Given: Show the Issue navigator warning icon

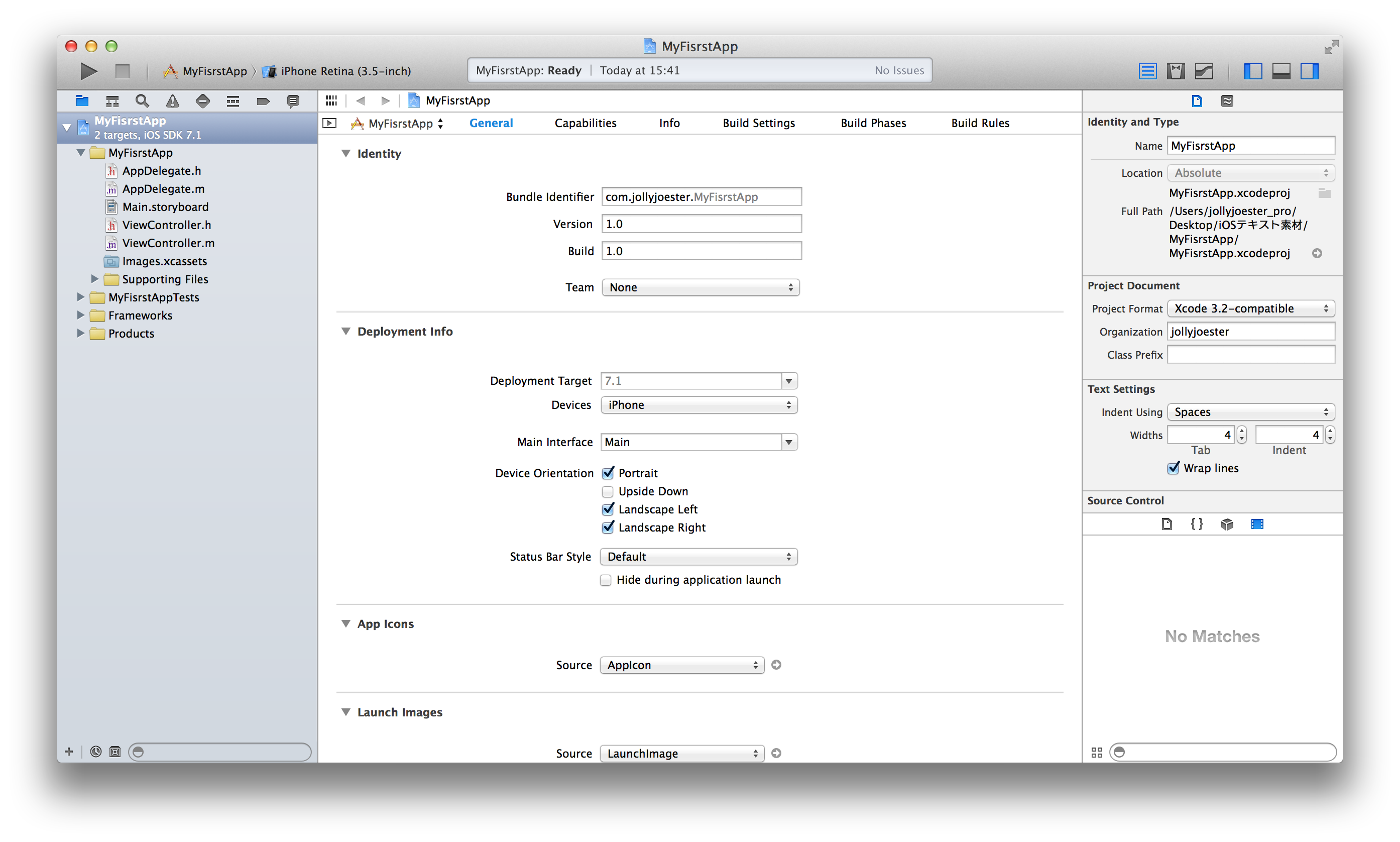Looking at the screenshot, I should point(172,101).
